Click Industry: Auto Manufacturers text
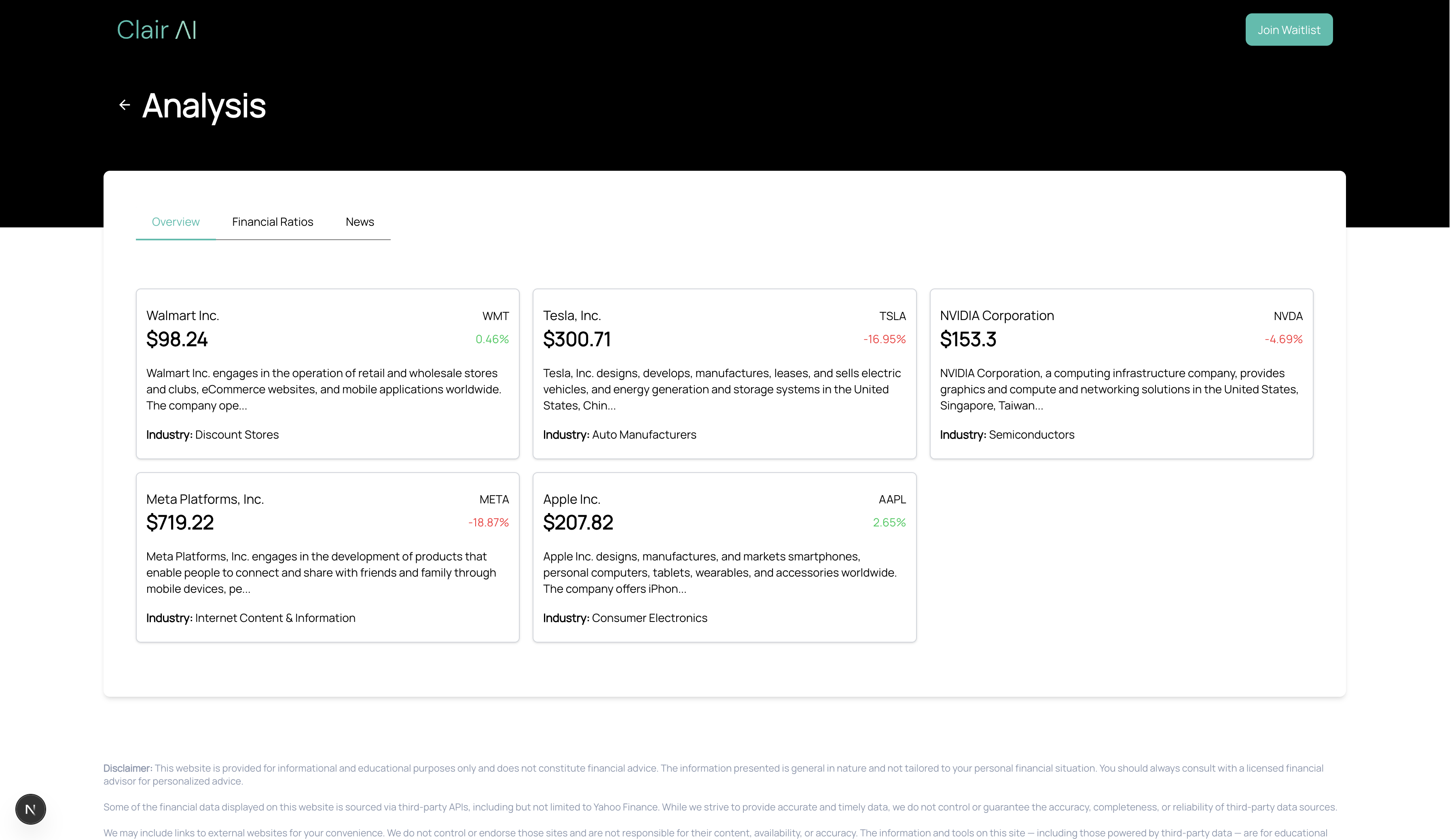This screenshot has height=840, width=1456. (619, 435)
